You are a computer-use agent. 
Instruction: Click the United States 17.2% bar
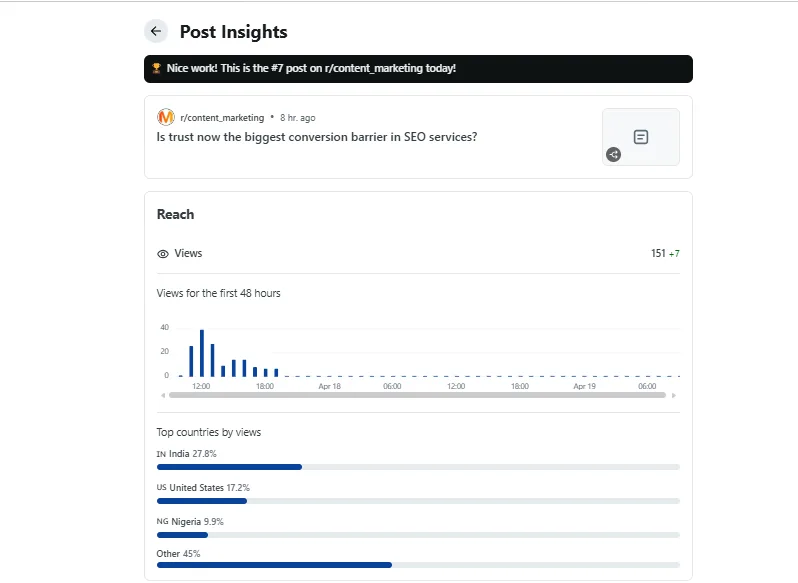[x=202, y=501]
